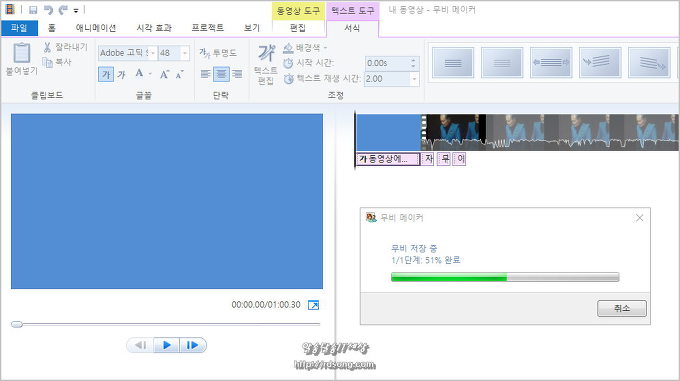The width and height of the screenshot is (680, 381).
Task: Click the blue preview monitor area
Action: pyautogui.click(x=167, y=201)
